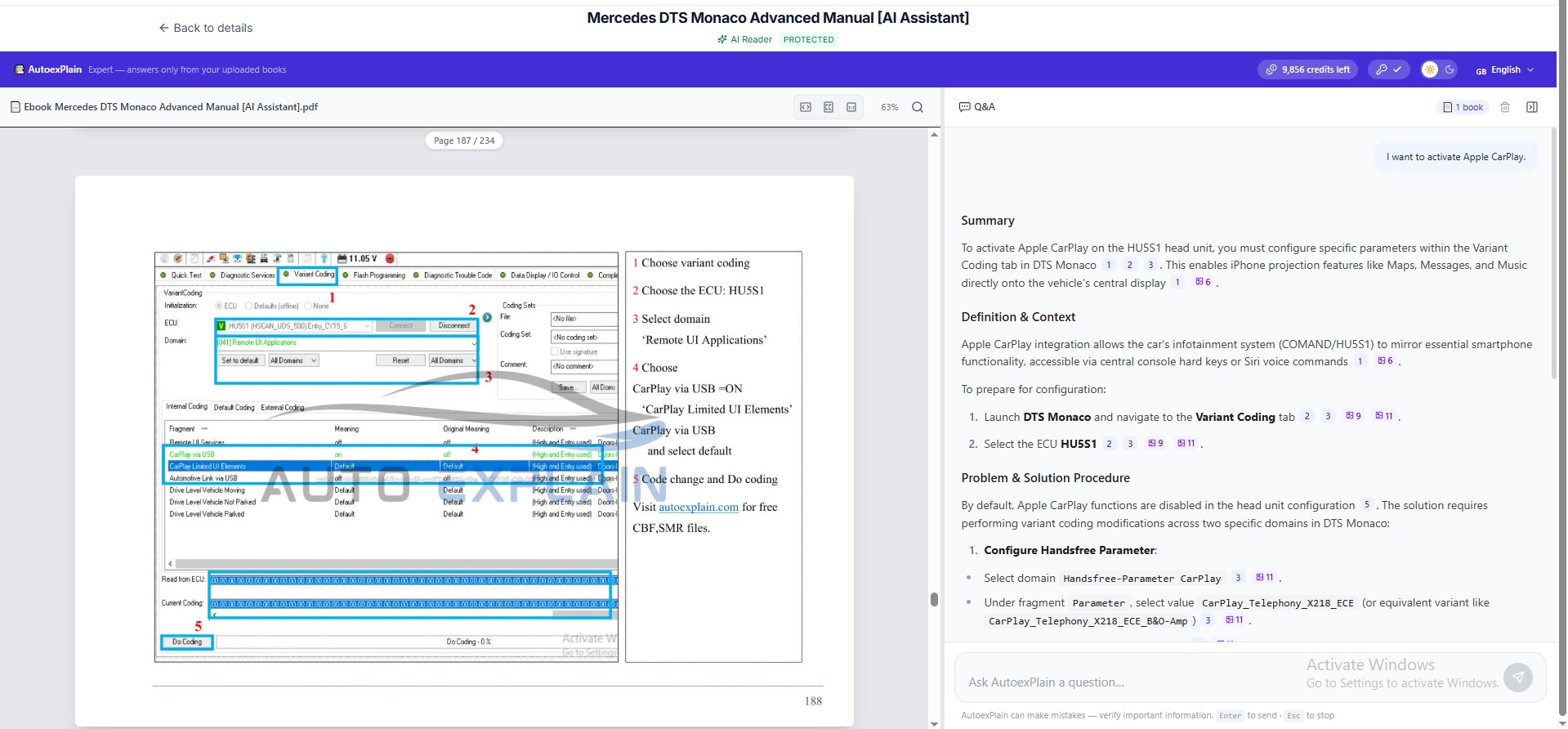Click the Q&A panel scrollbar thumb

click(1554, 253)
